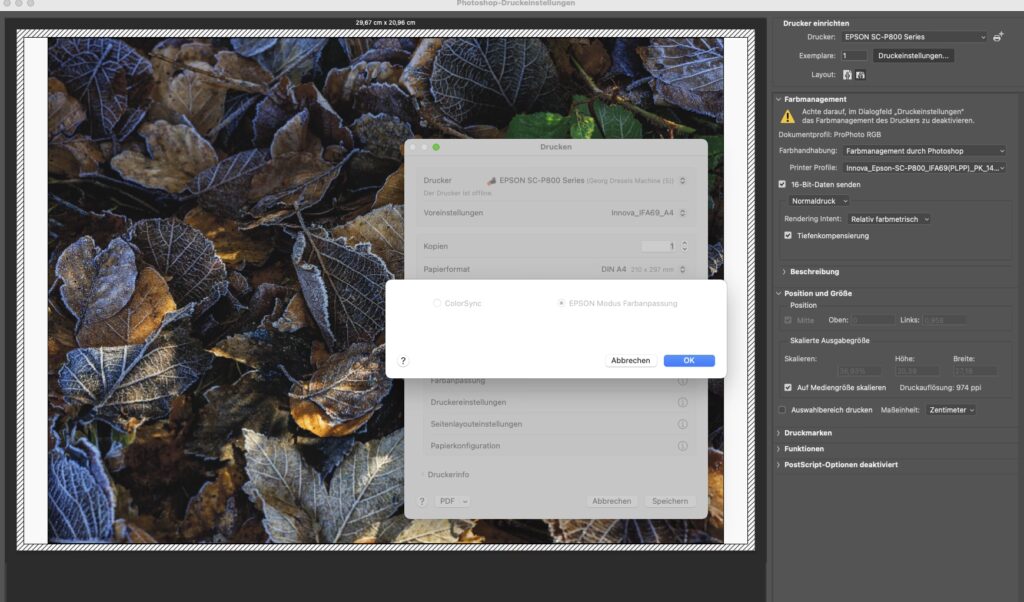Click the add printer icon
This screenshot has height=602, width=1024.
(998, 37)
